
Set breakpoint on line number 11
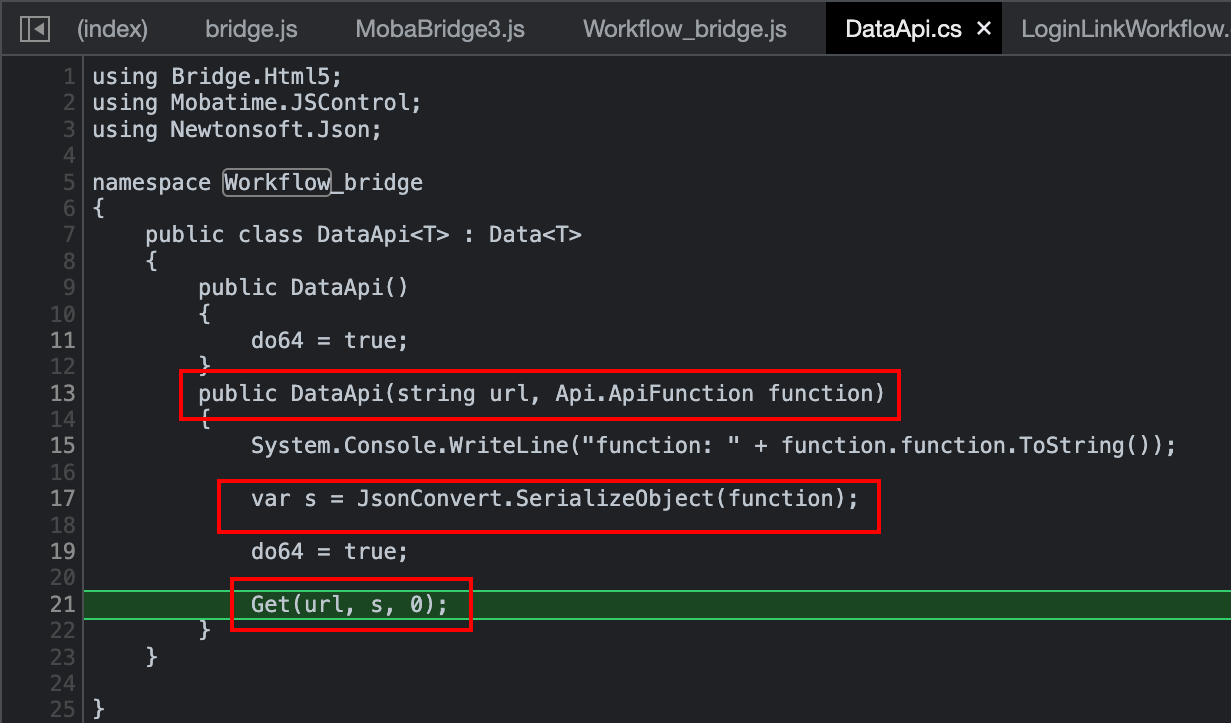coord(62,340)
